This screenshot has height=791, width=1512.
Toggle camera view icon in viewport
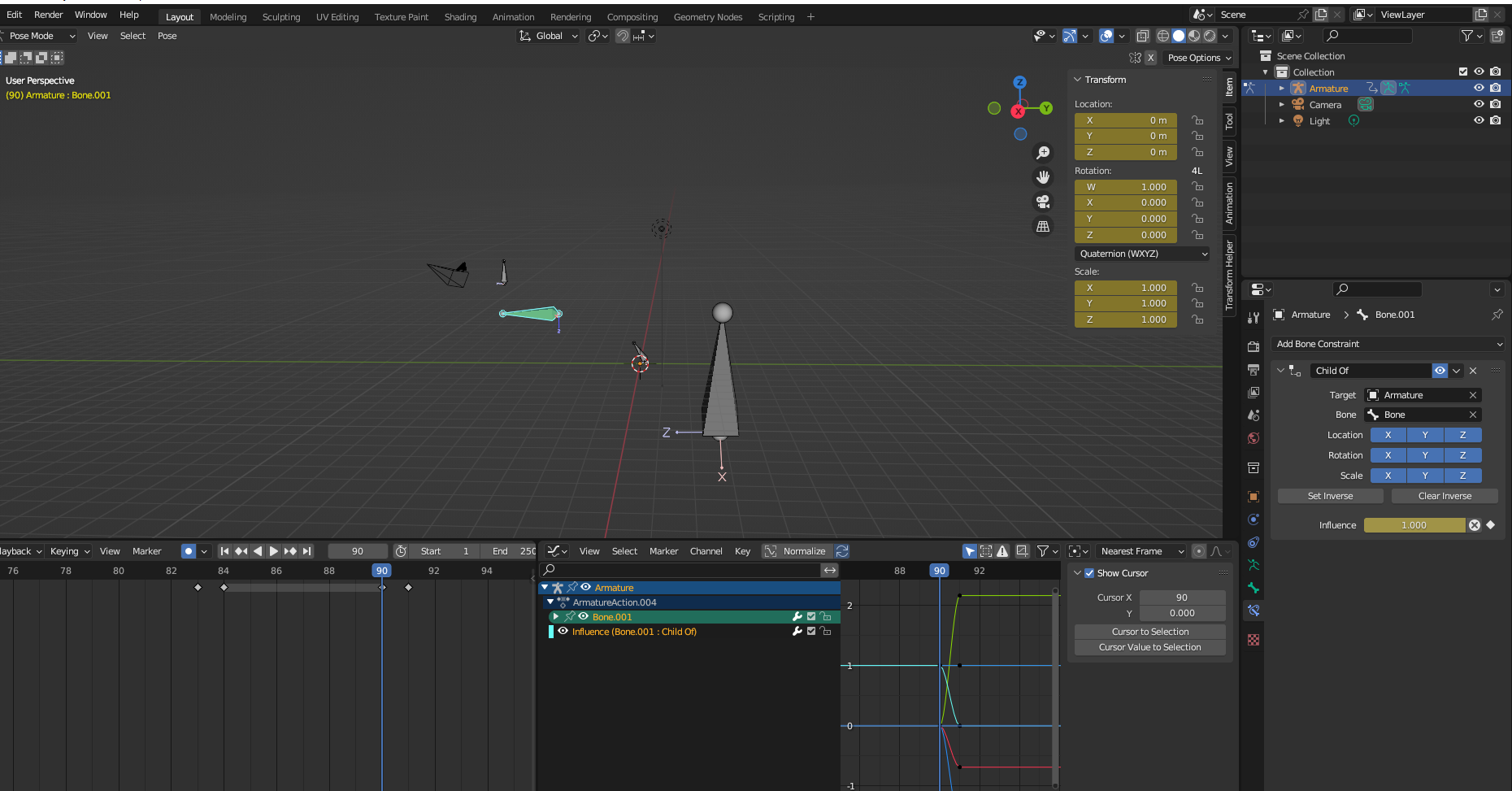(1043, 202)
